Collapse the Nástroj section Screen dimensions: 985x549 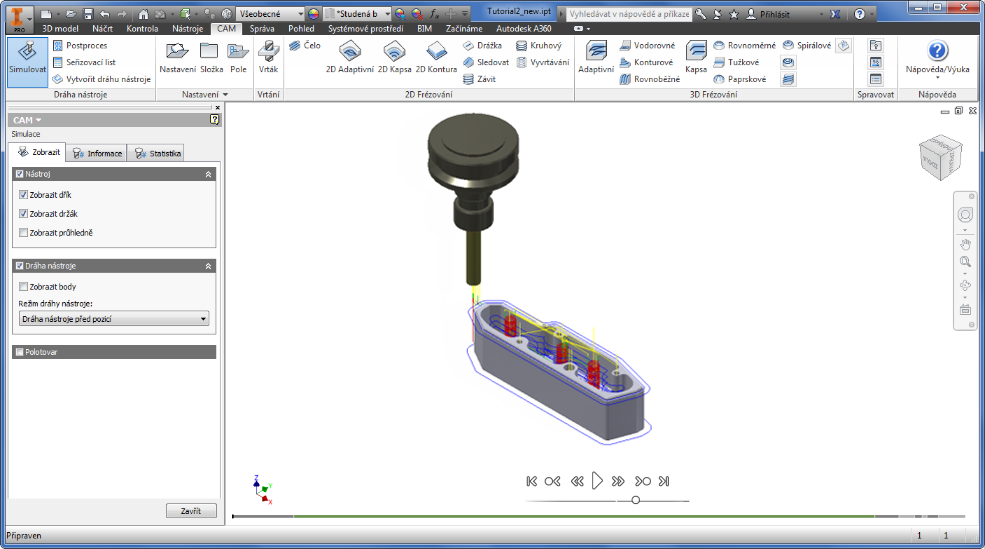pos(209,174)
